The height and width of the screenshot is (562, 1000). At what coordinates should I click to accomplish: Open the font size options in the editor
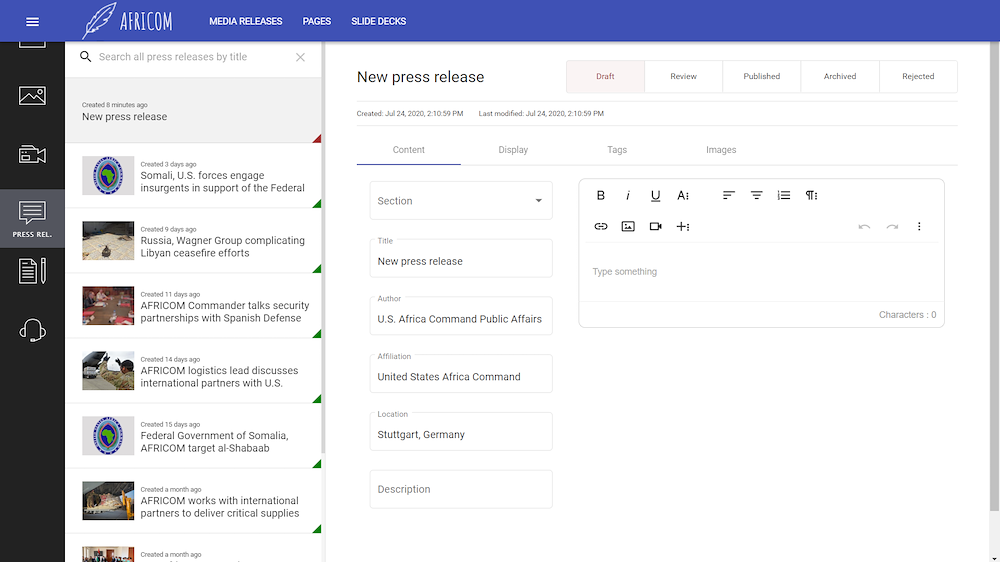point(683,196)
